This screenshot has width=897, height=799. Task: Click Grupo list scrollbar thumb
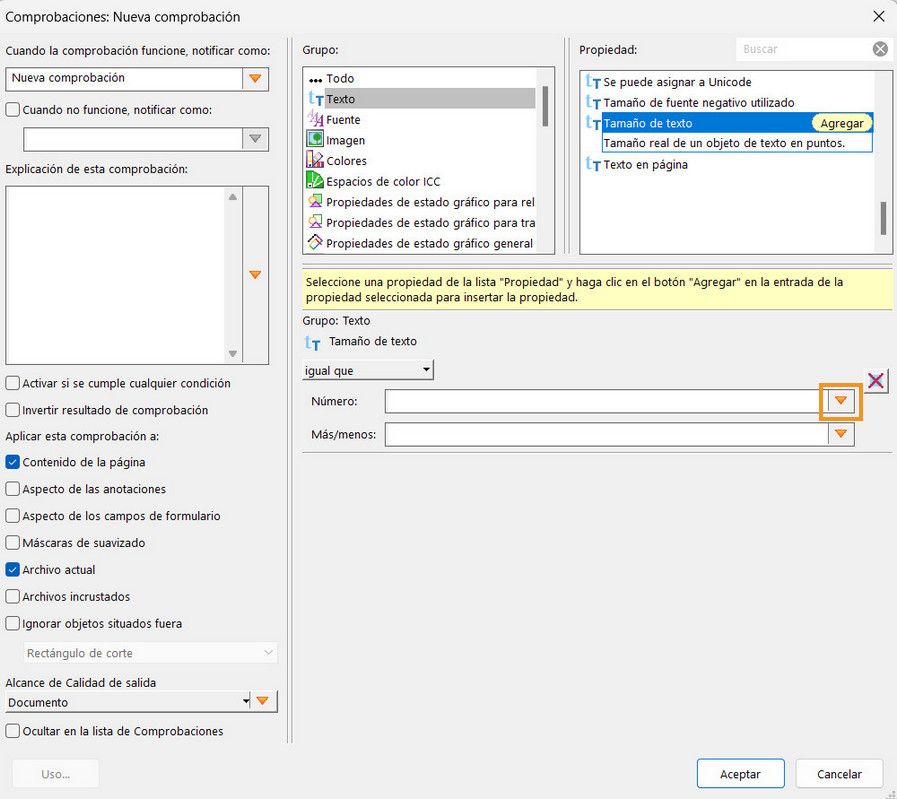click(545, 106)
